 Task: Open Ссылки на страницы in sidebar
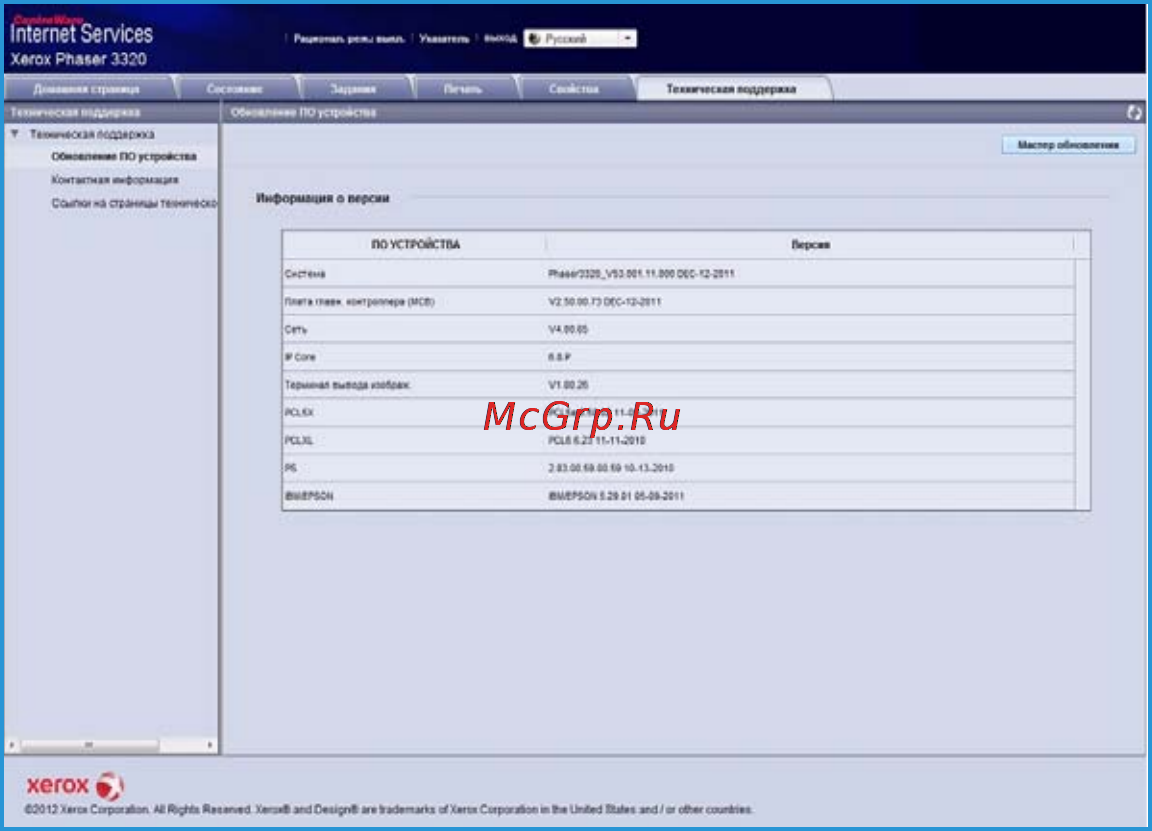(134, 204)
